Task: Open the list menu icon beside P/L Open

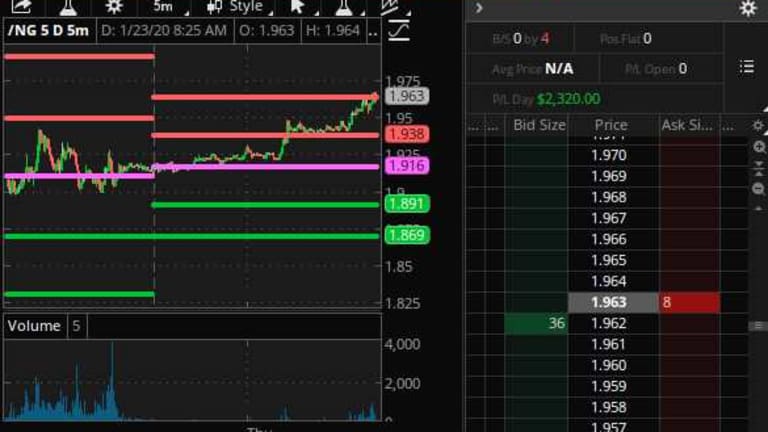Action: coord(746,67)
